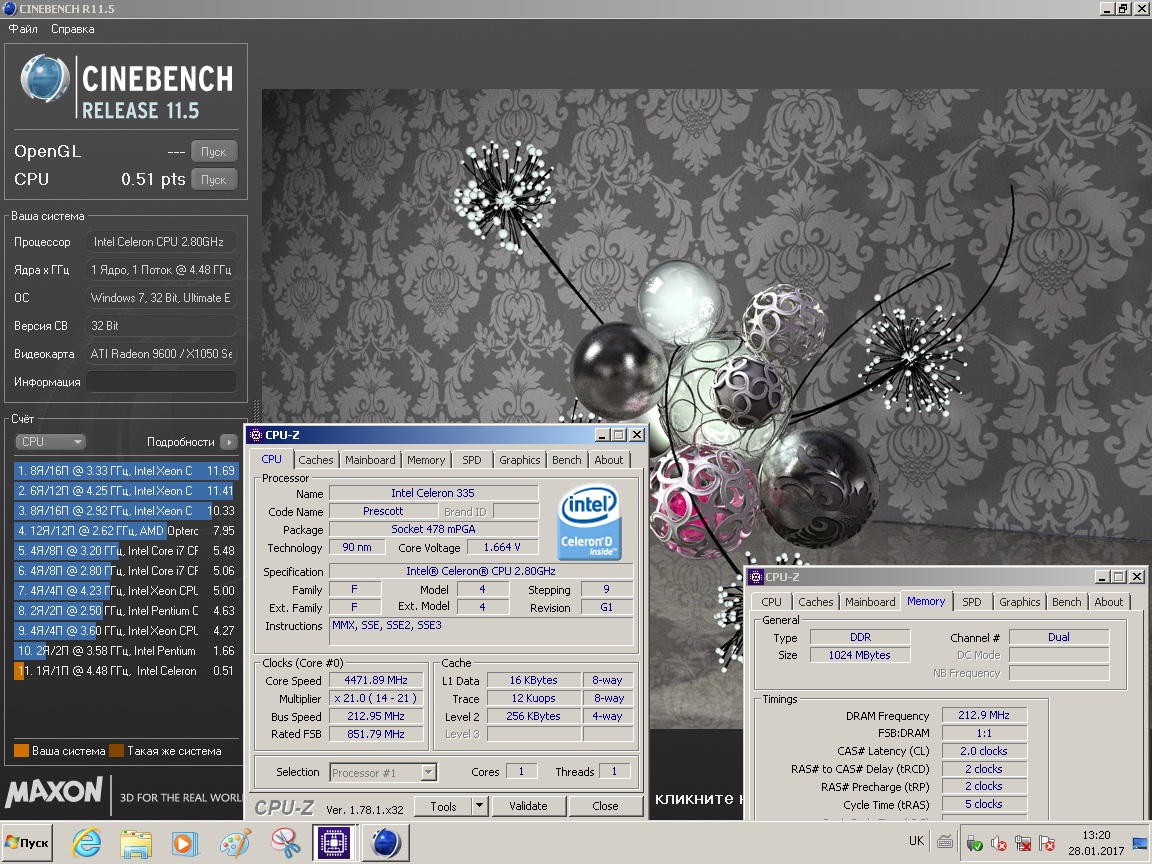Click the Close button in CPU-Z
Viewport: 1152px width, 864px height.
pos(605,806)
